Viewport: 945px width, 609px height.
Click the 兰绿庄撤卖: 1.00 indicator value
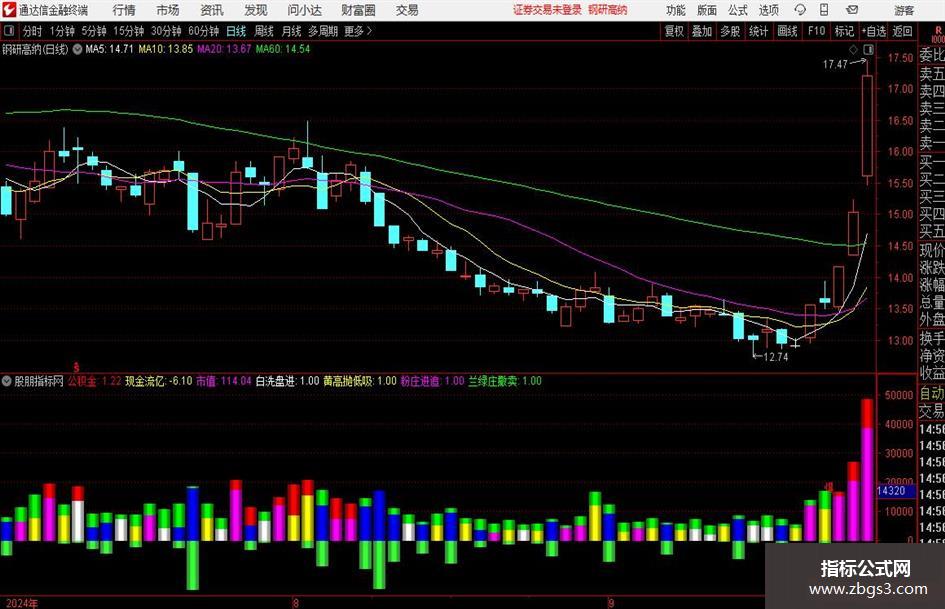click(x=505, y=381)
